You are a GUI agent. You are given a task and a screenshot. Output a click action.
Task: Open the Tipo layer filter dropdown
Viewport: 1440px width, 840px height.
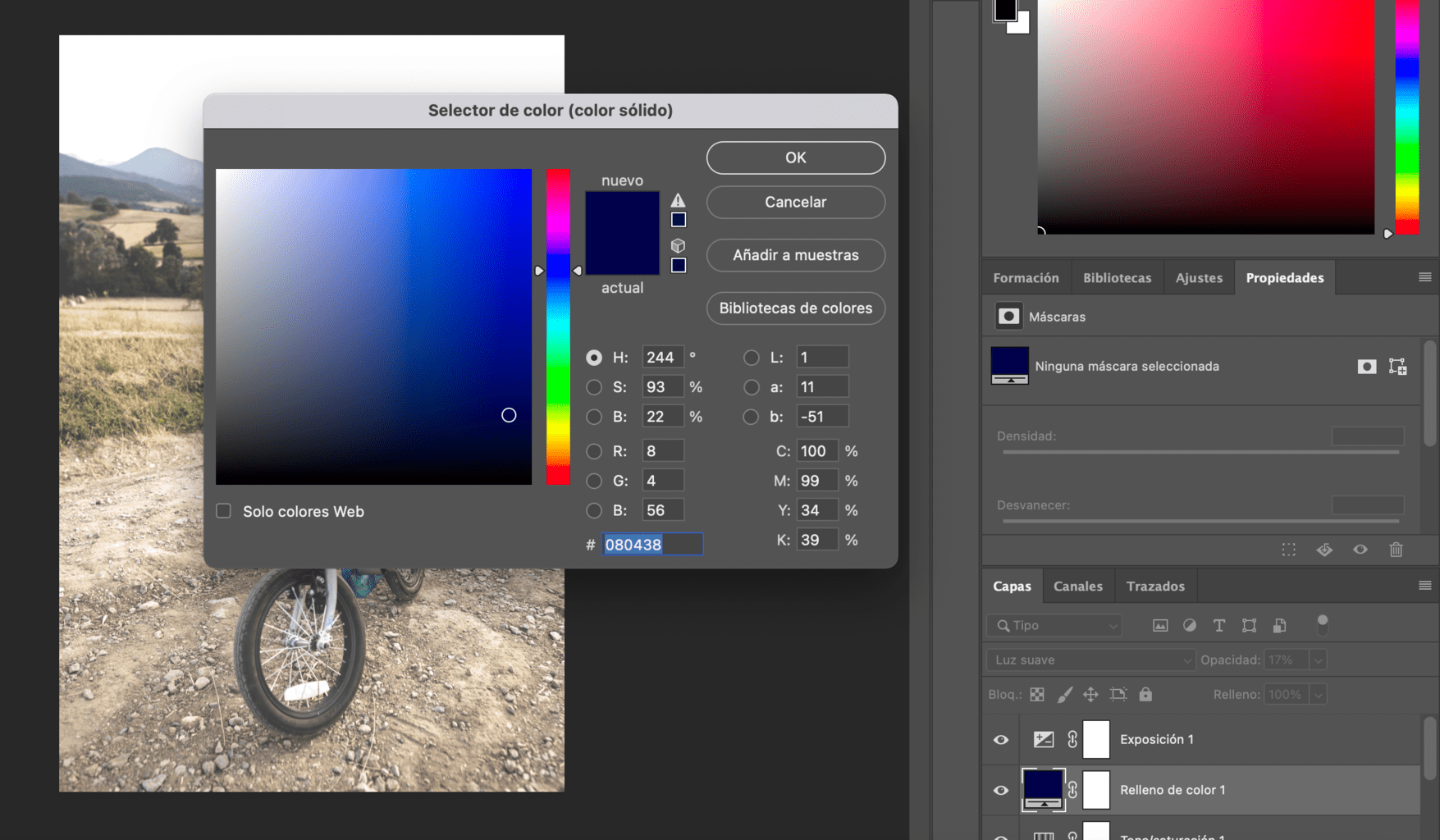click(1054, 626)
